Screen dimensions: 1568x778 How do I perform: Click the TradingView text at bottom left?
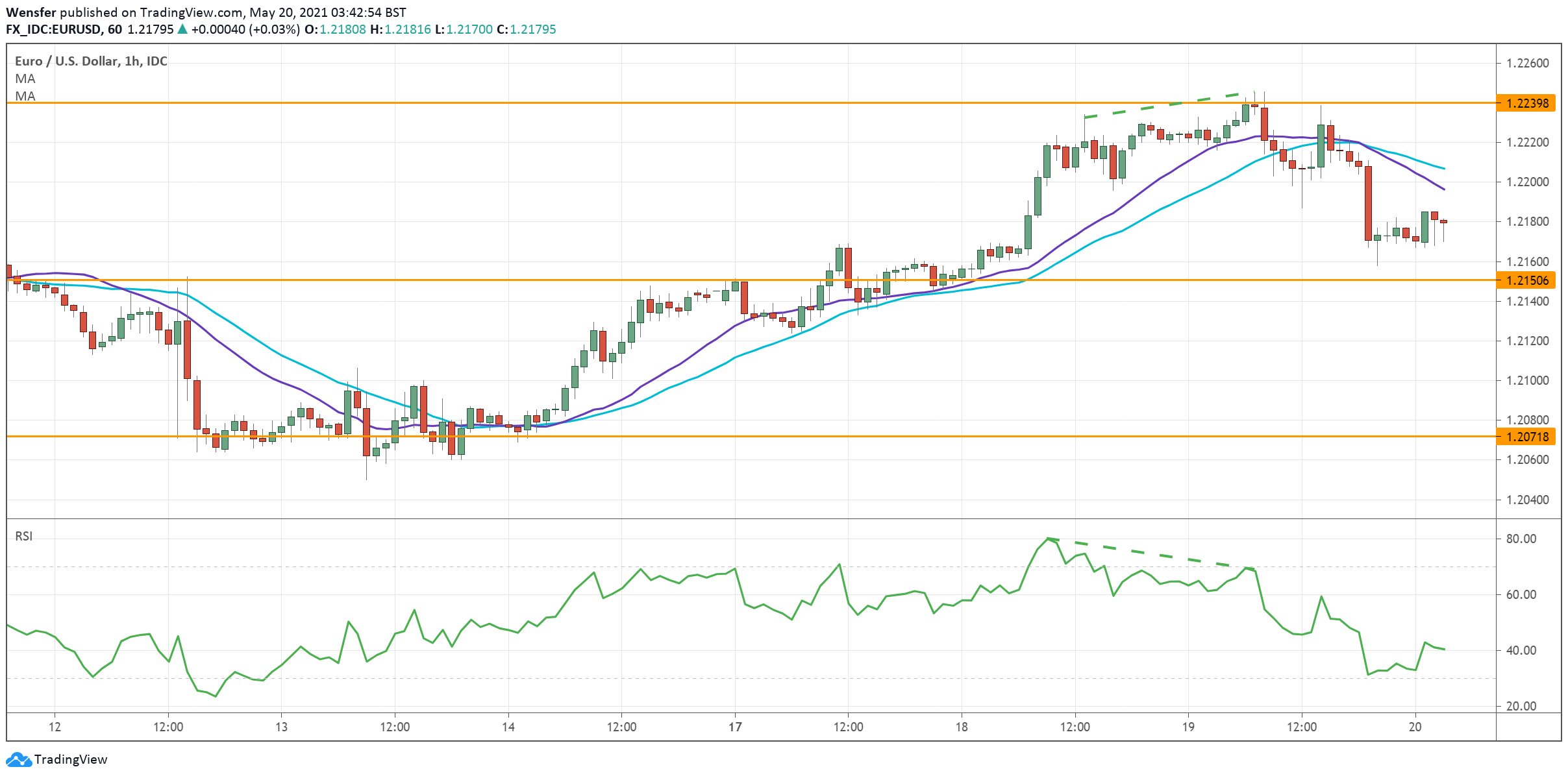(x=70, y=759)
